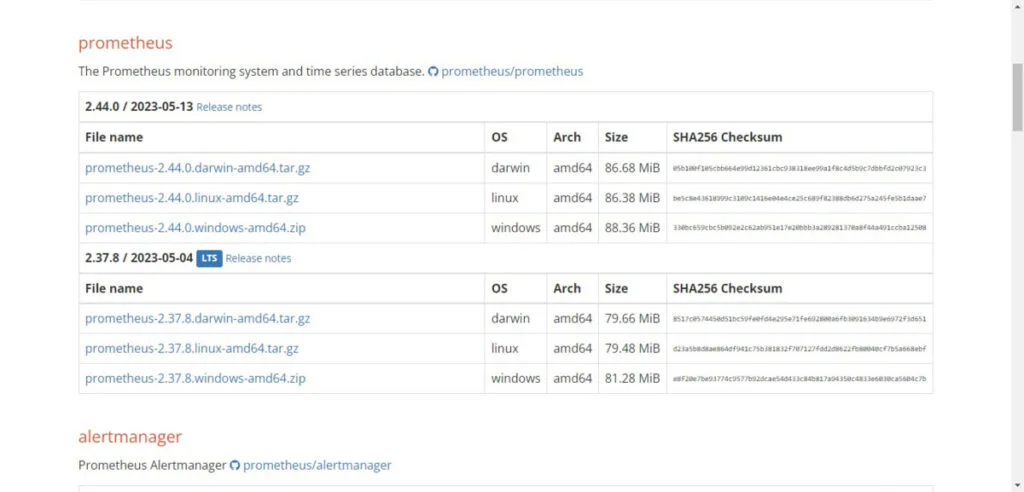The image size is (1024, 492).
Task: Click the red prometheus section heading
Action: [x=125, y=43]
